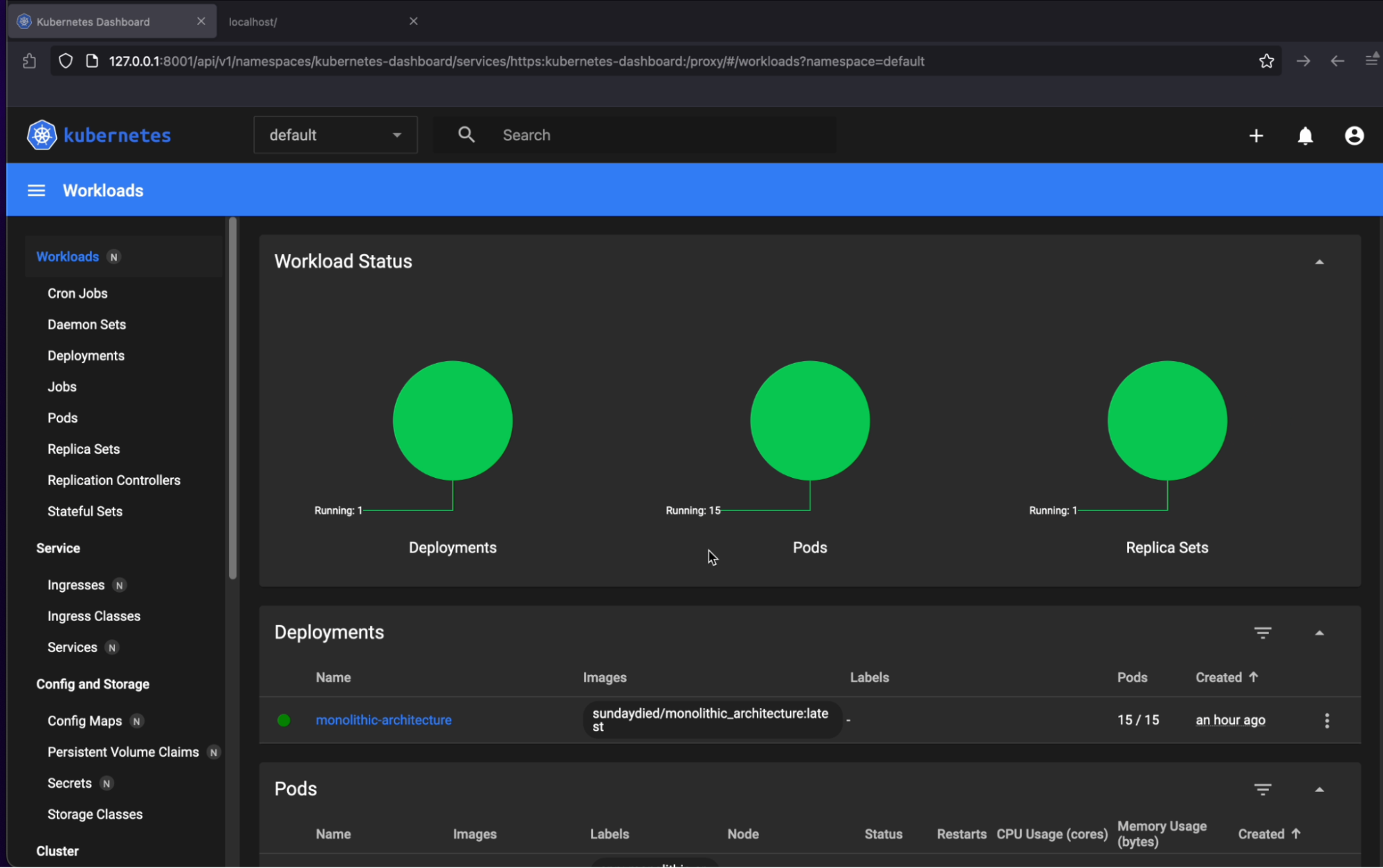Click the 15 / 15 pods value
The width and height of the screenshot is (1383, 868).
pos(1138,720)
